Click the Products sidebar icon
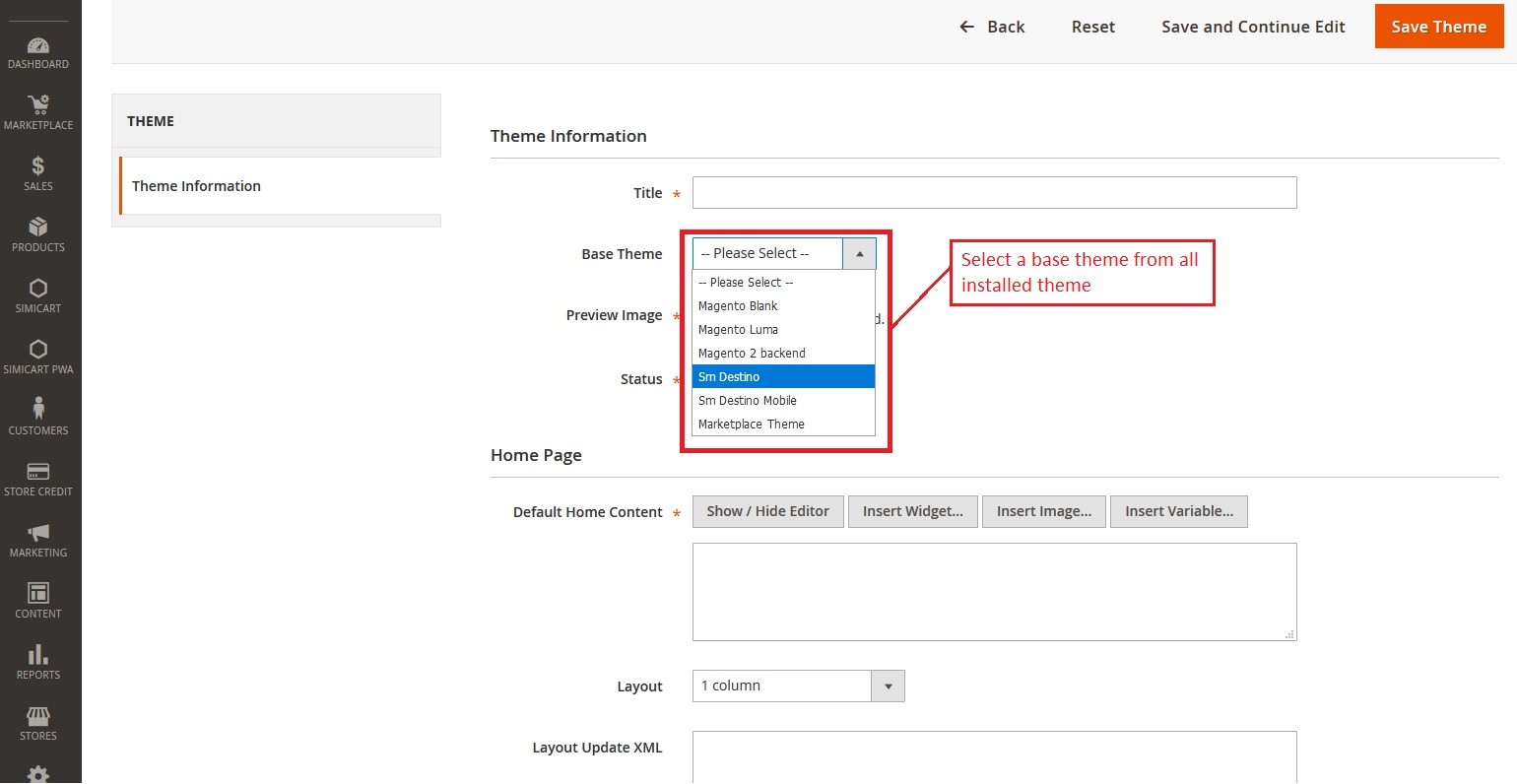This screenshot has height=784, width=1517. (x=38, y=230)
